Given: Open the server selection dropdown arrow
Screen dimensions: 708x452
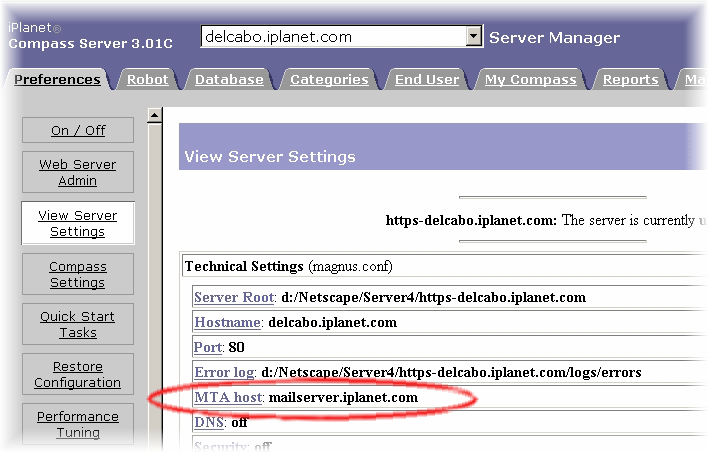Looking at the screenshot, I should [473, 36].
